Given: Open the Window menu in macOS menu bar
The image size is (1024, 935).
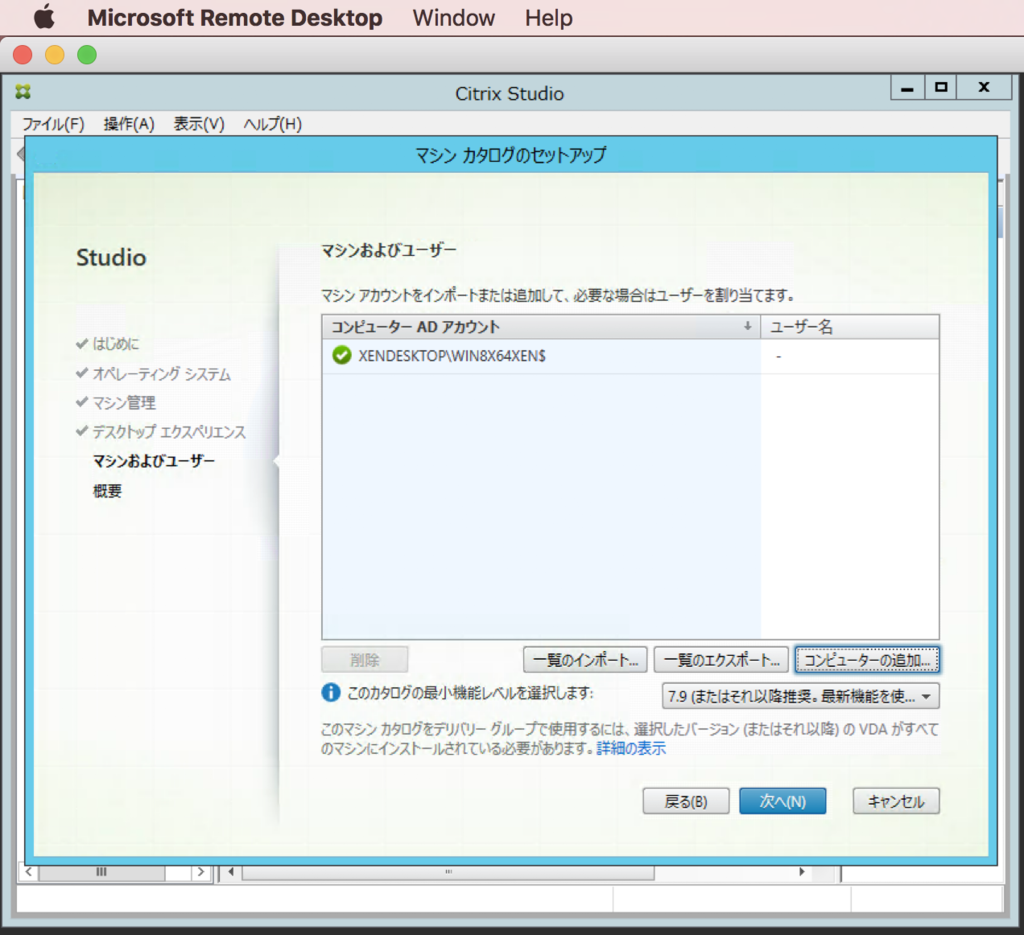Looking at the screenshot, I should click(453, 18).
